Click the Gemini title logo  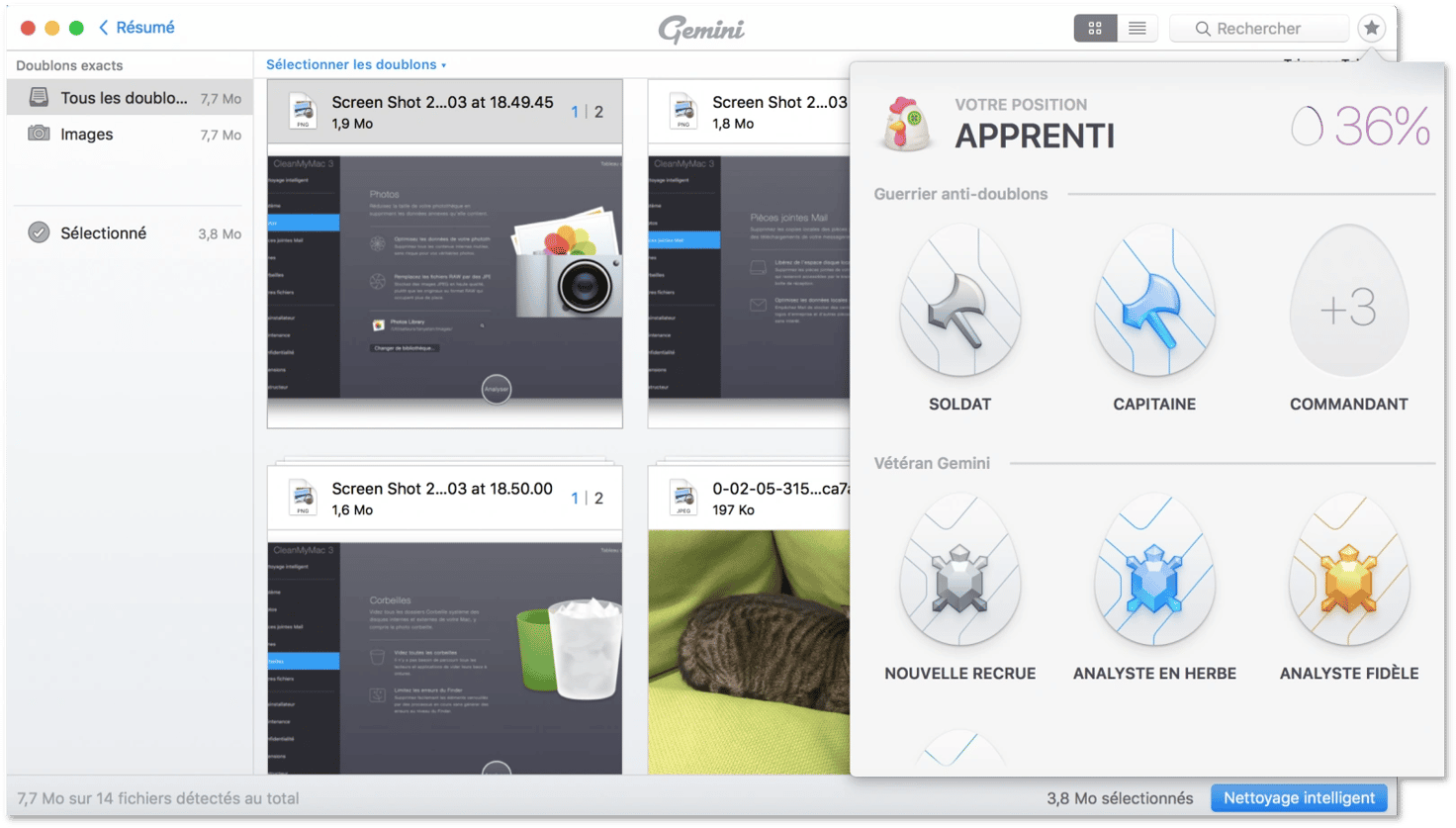click(701, 29)
